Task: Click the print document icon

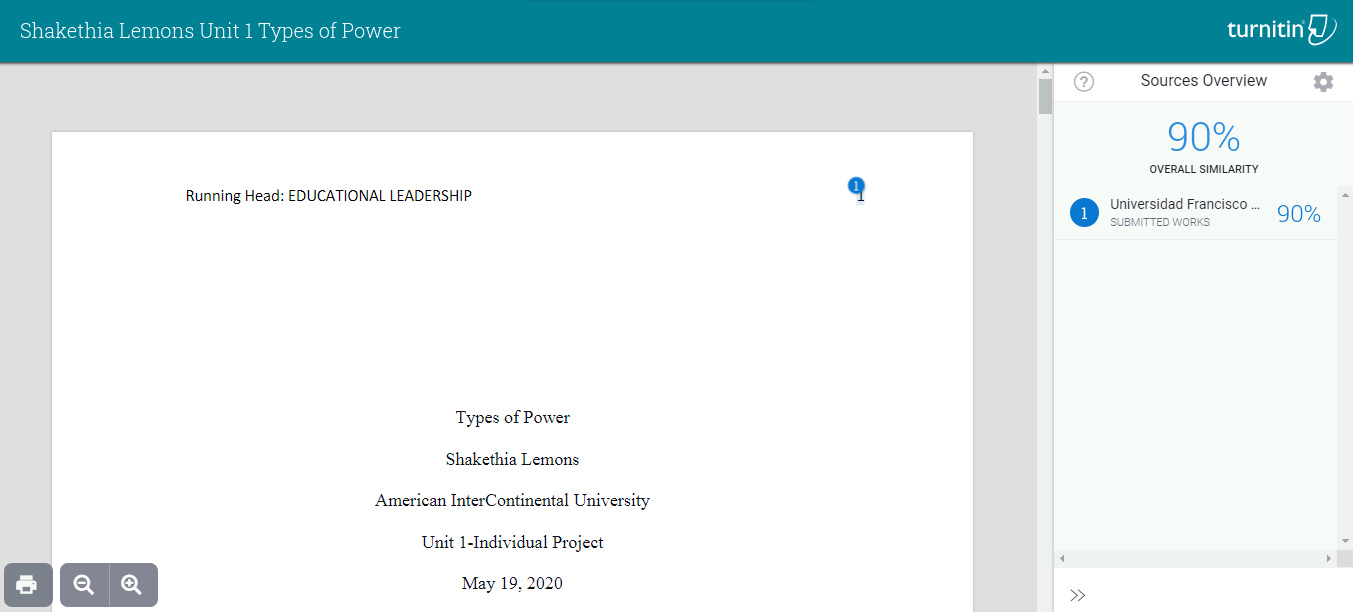Action: pyautogui.click(x=28, y=585)
